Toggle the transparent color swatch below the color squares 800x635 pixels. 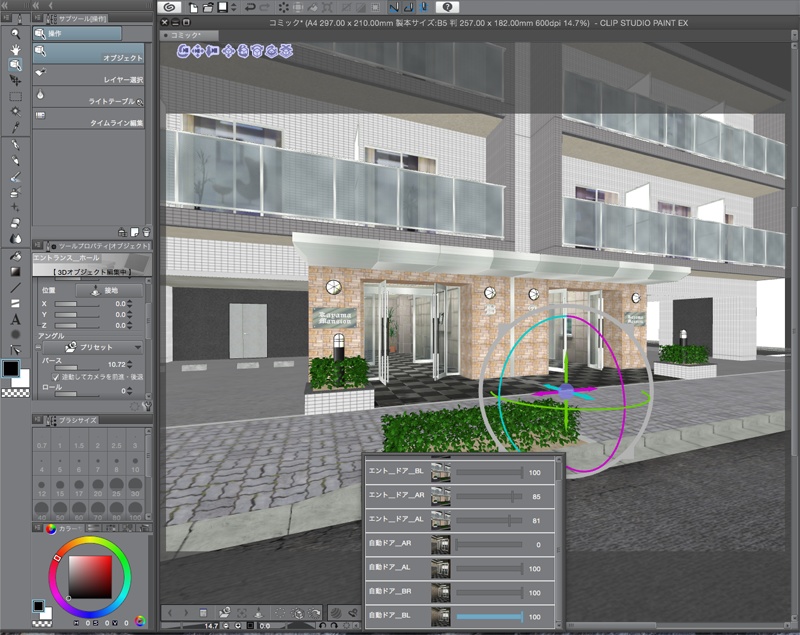(x=13, y=392)
